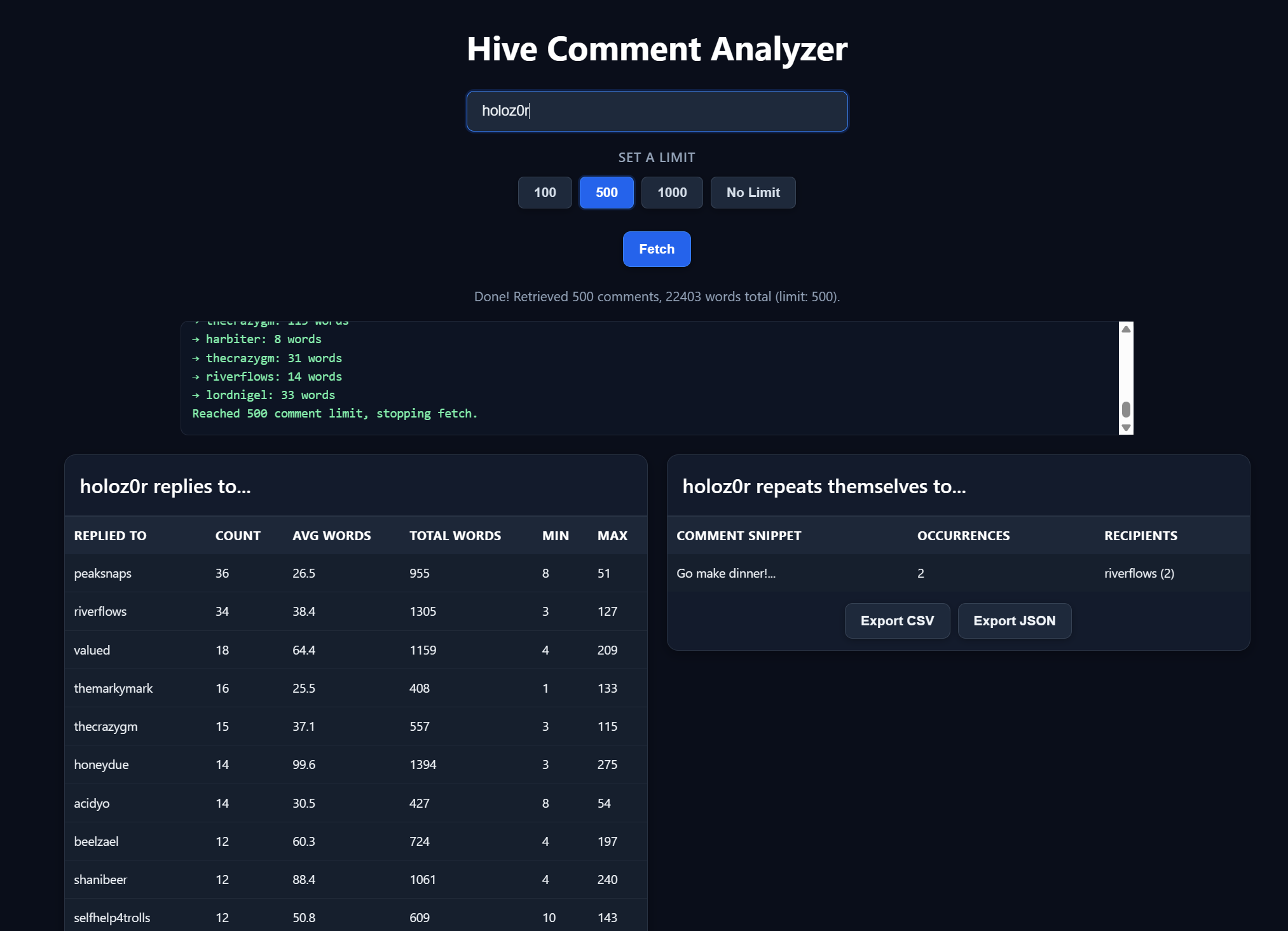Click the MAX column header
The width and height of the screenshot is (1288, 931).
point(612,536)
